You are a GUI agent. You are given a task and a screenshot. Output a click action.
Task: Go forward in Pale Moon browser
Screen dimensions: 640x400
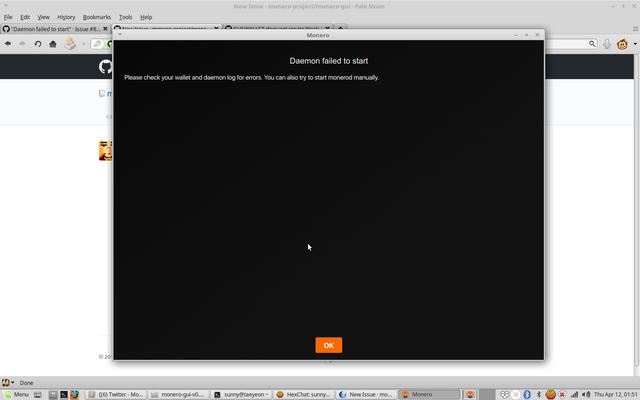tap(22, 44)
